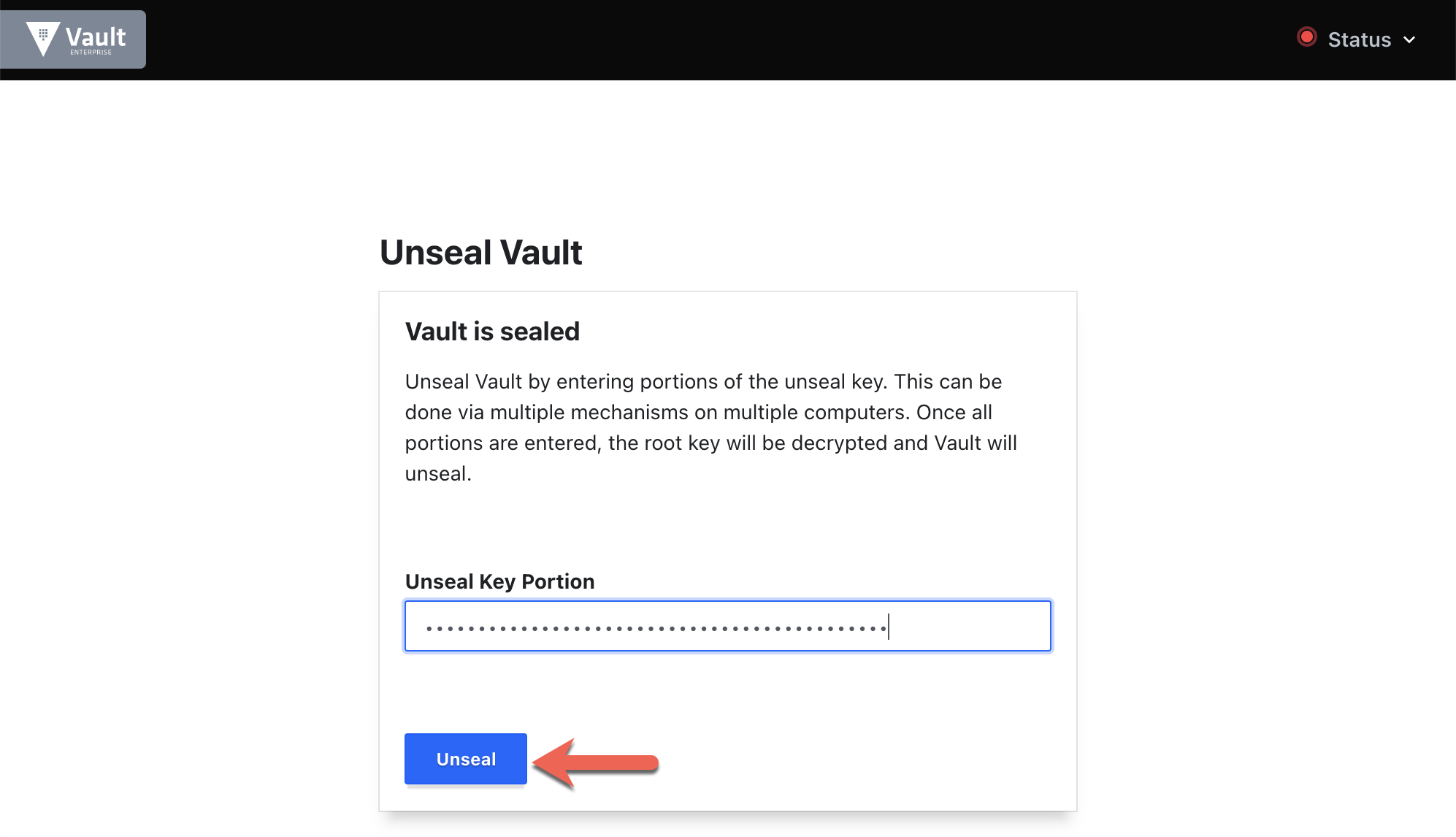
Task: Click the word "Vault" in the header logo
Action: [x=96, y=37]
